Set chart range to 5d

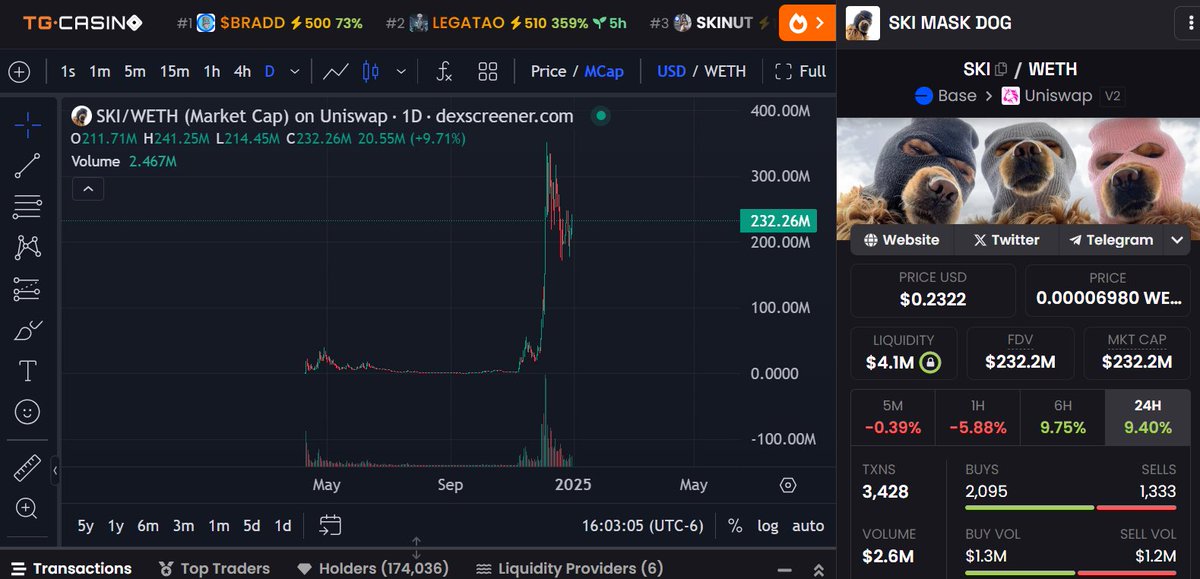pos(251,526)
